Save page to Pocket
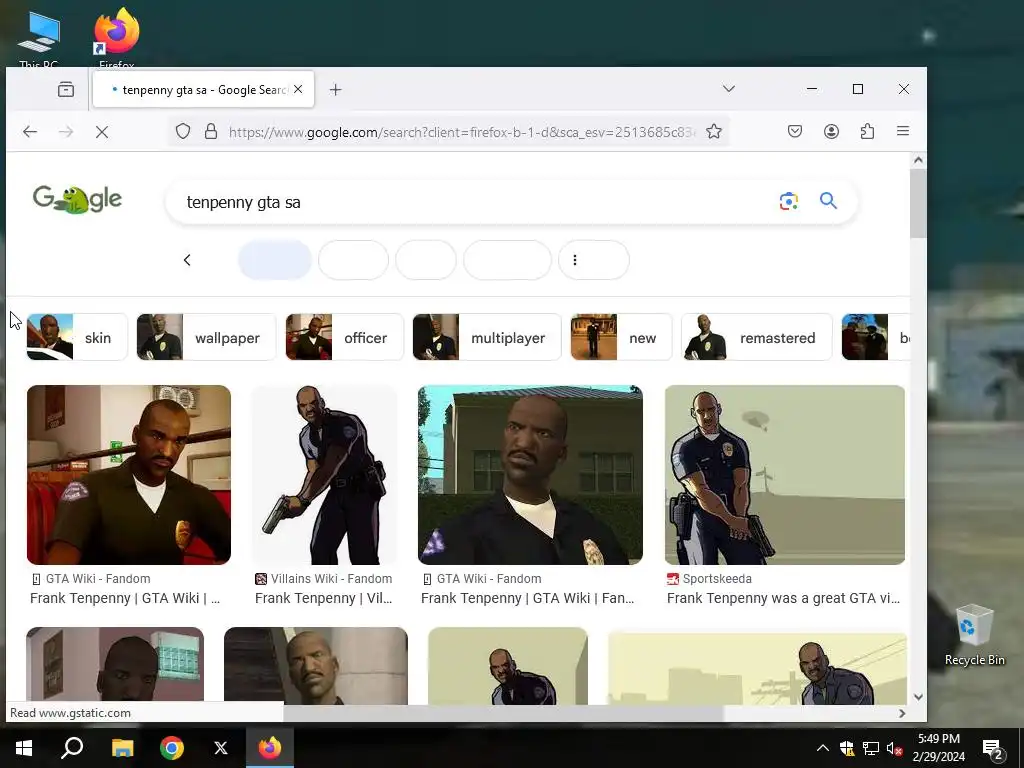Screen dimensions: 1024x768 tap(795, 132)
